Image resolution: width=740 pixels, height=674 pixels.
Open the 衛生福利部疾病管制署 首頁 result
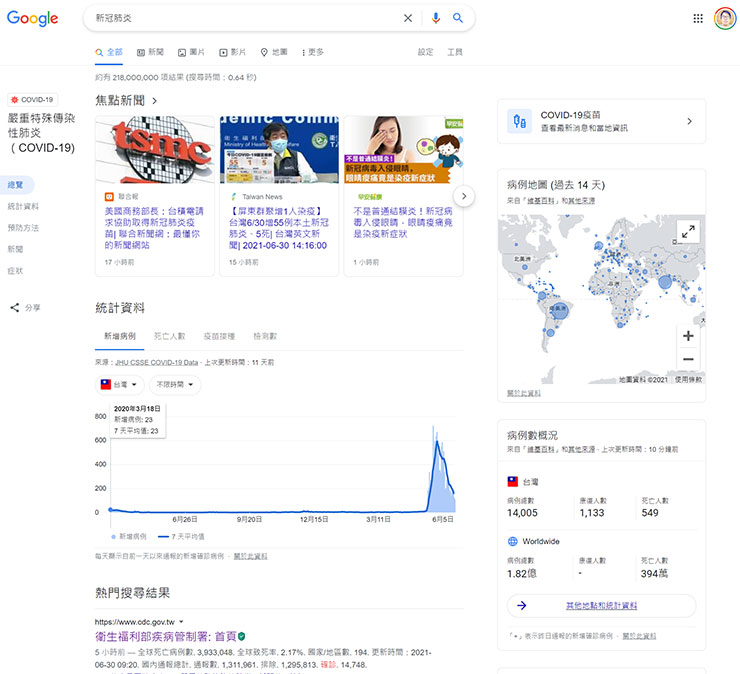(165, 636)
